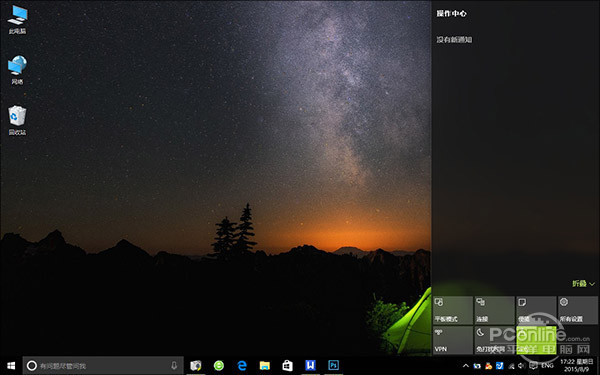Open the blue W app on taskbar

tap(310, 366)
